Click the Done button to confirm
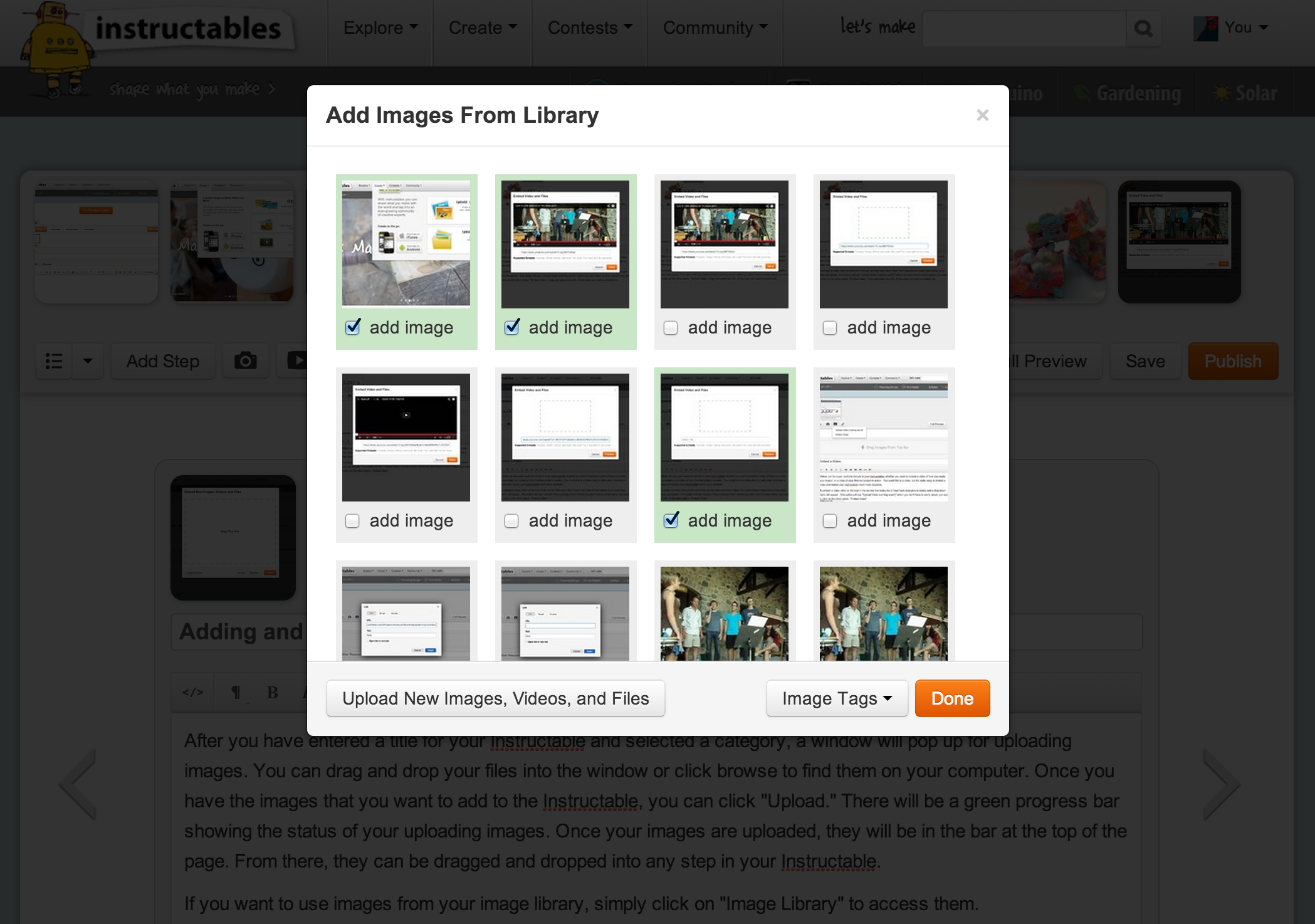The width and height of the screenshot is (1315, 924). coord(952,698)
